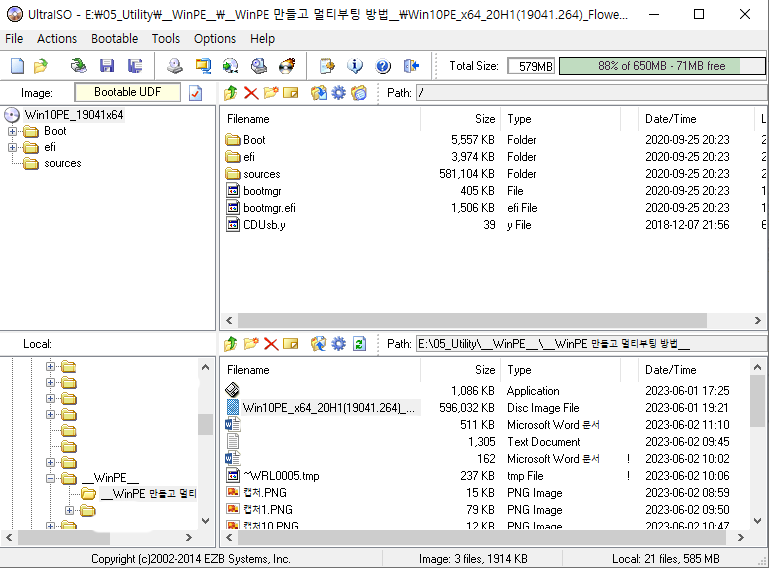The height and width of the screenshot is (568, 769).
Task: Open the File menu
Action: click(x=14, y=39)
